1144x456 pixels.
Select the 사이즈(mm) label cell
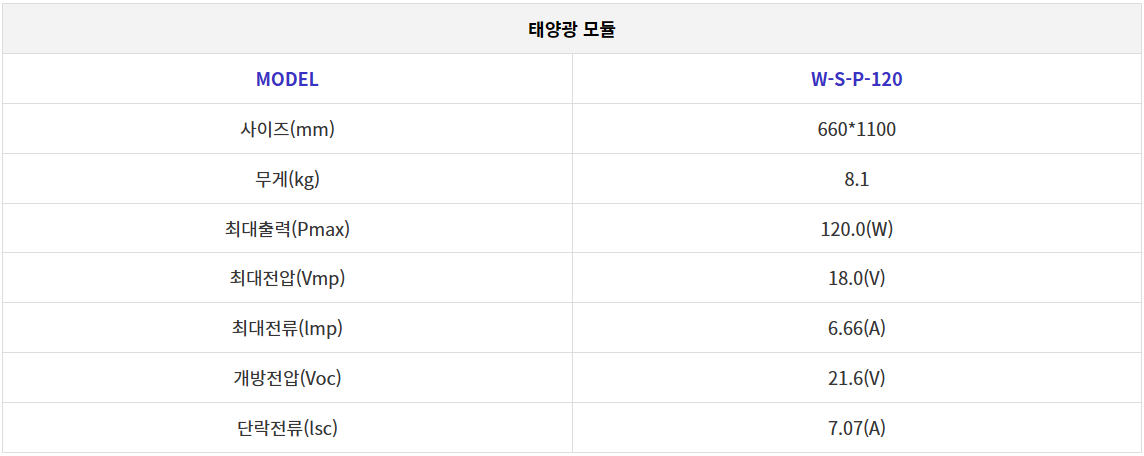point(287,129)
